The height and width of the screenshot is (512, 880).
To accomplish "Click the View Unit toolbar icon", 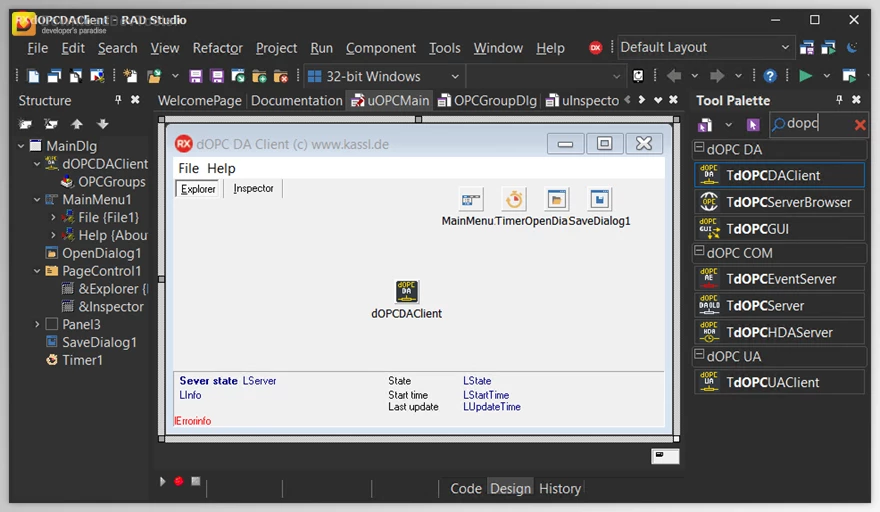I will [x=33, y=76].
